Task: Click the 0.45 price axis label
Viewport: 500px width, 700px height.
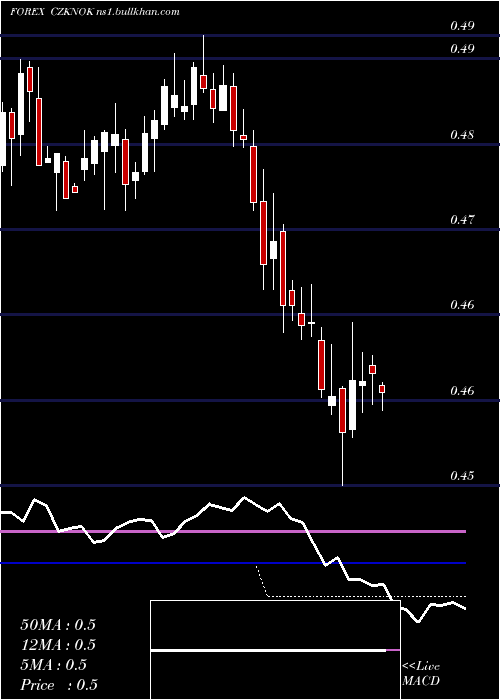Action: (x=462, y=475)
